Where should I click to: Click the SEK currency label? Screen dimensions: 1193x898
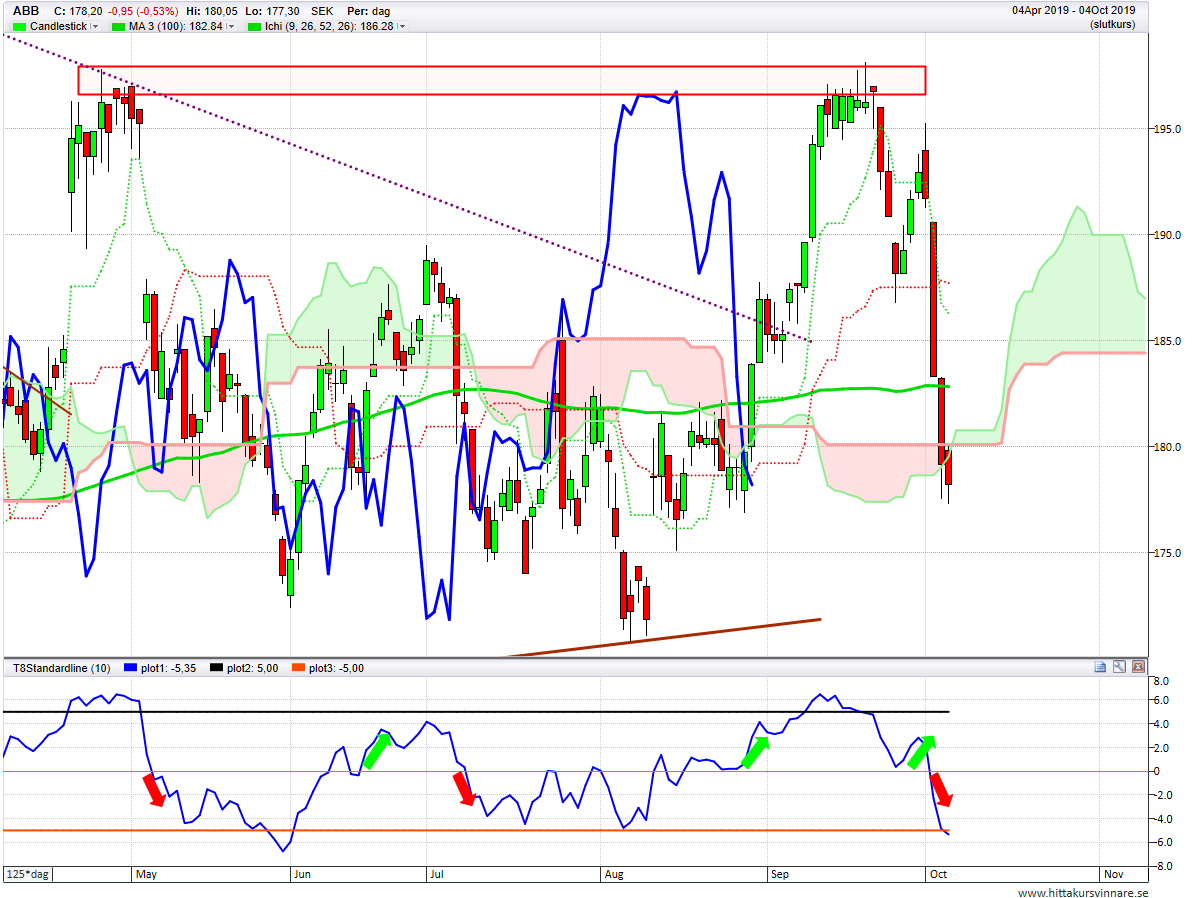point(322,11)
